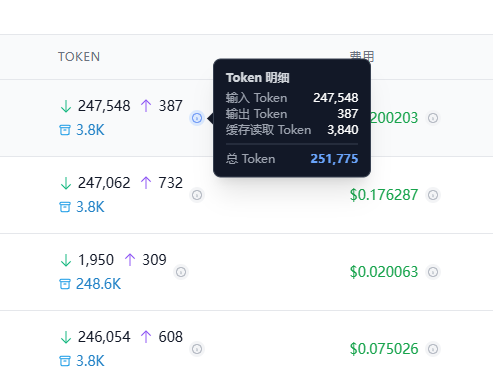Click the highlighted token info icon beside 387
The height and width of the screenshot is (368, 493).
(x=197, y=118)
